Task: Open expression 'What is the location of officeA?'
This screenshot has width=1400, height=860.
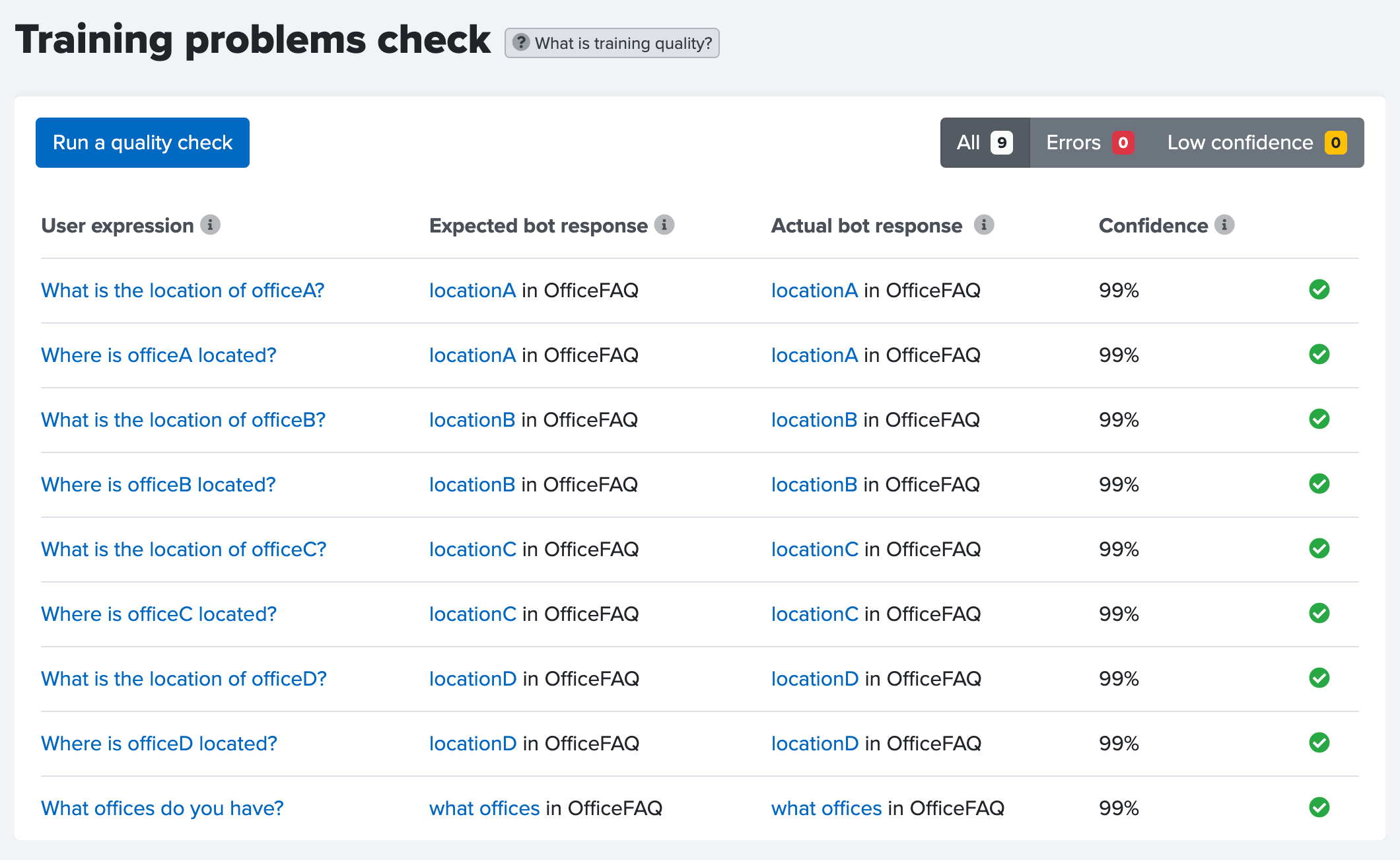Action: 183,291
